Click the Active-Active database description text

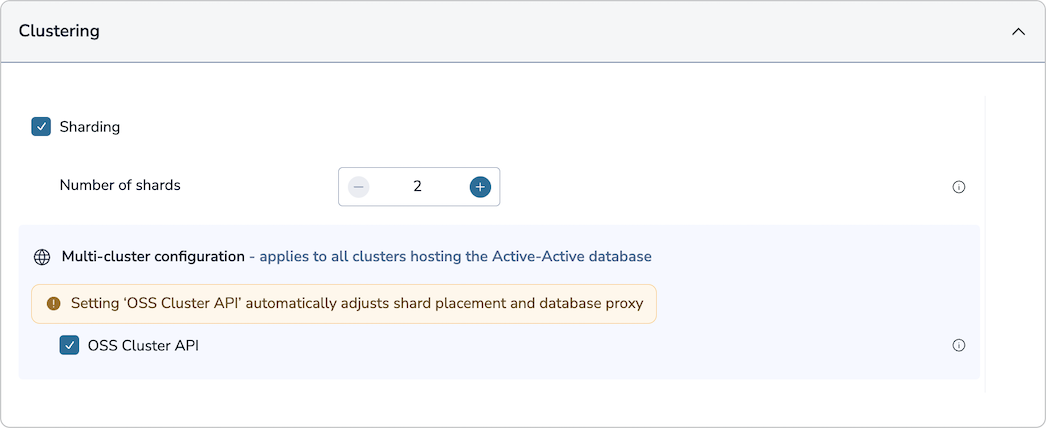point(456,257)
